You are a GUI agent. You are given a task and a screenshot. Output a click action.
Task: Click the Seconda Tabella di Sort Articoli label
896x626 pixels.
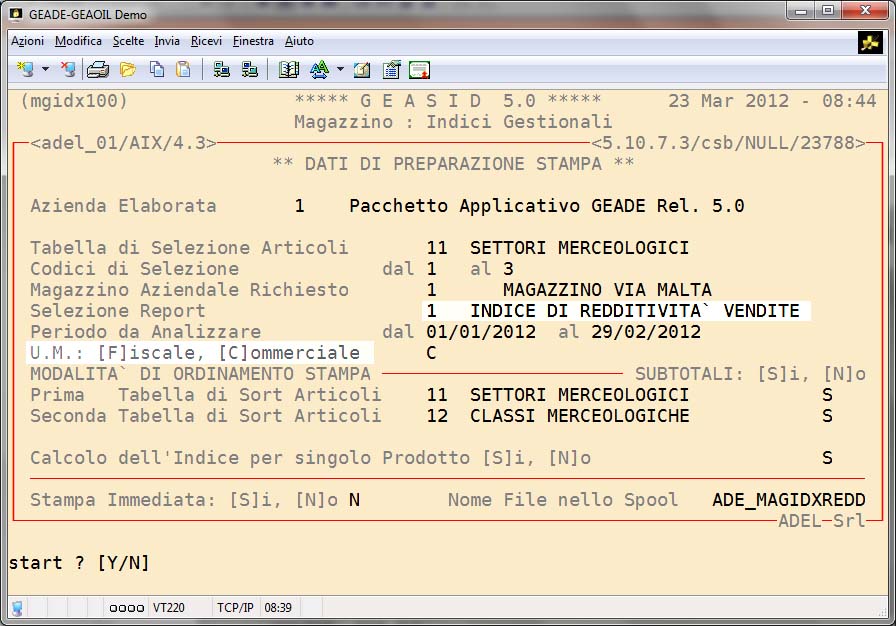[206, 416]
